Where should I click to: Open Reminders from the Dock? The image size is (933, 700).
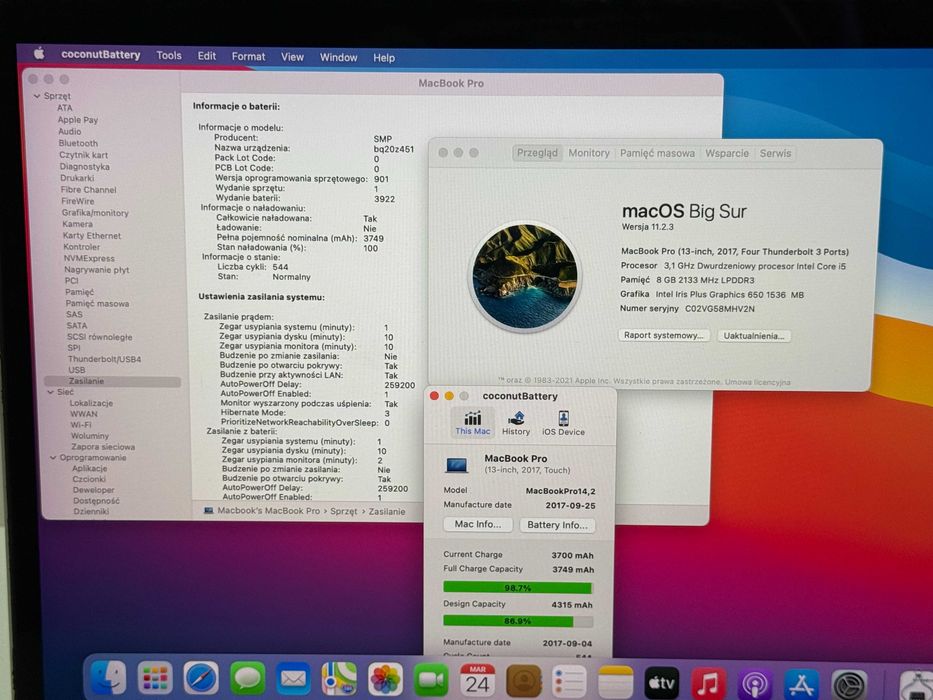(x=569, y=682)
